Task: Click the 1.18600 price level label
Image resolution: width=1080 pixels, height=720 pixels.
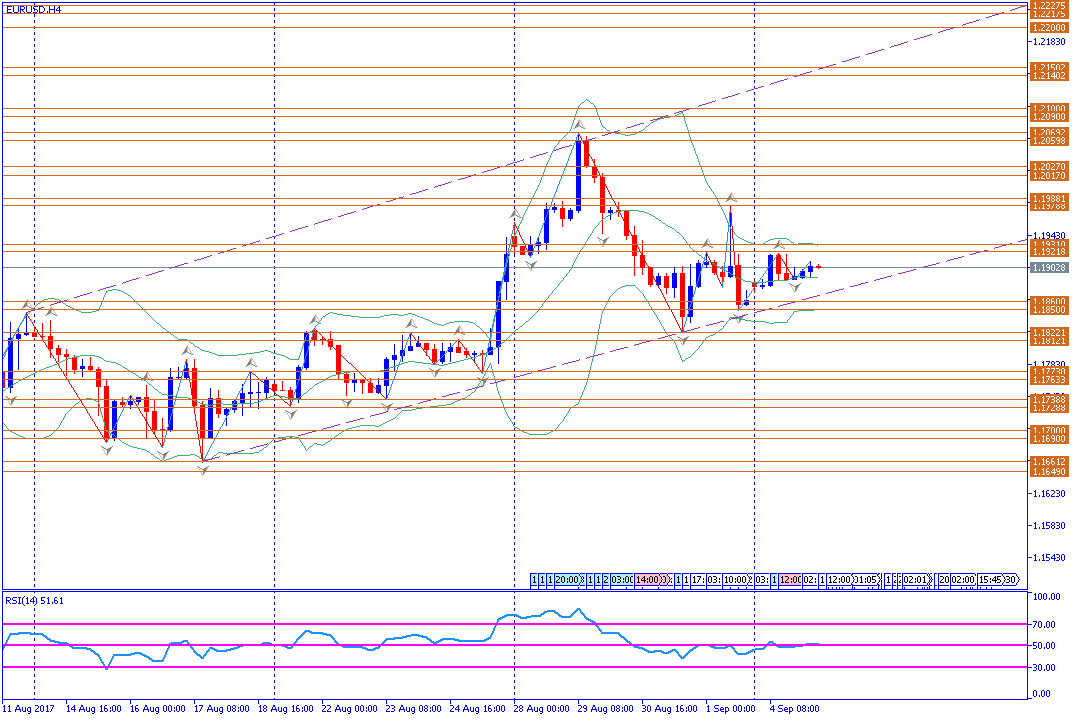Action: point(1048,301)
